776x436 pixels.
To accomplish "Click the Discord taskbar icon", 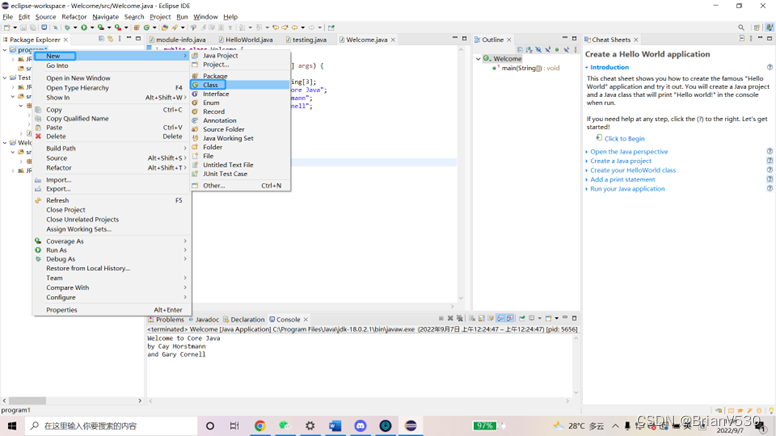I will tap(360, 426).
